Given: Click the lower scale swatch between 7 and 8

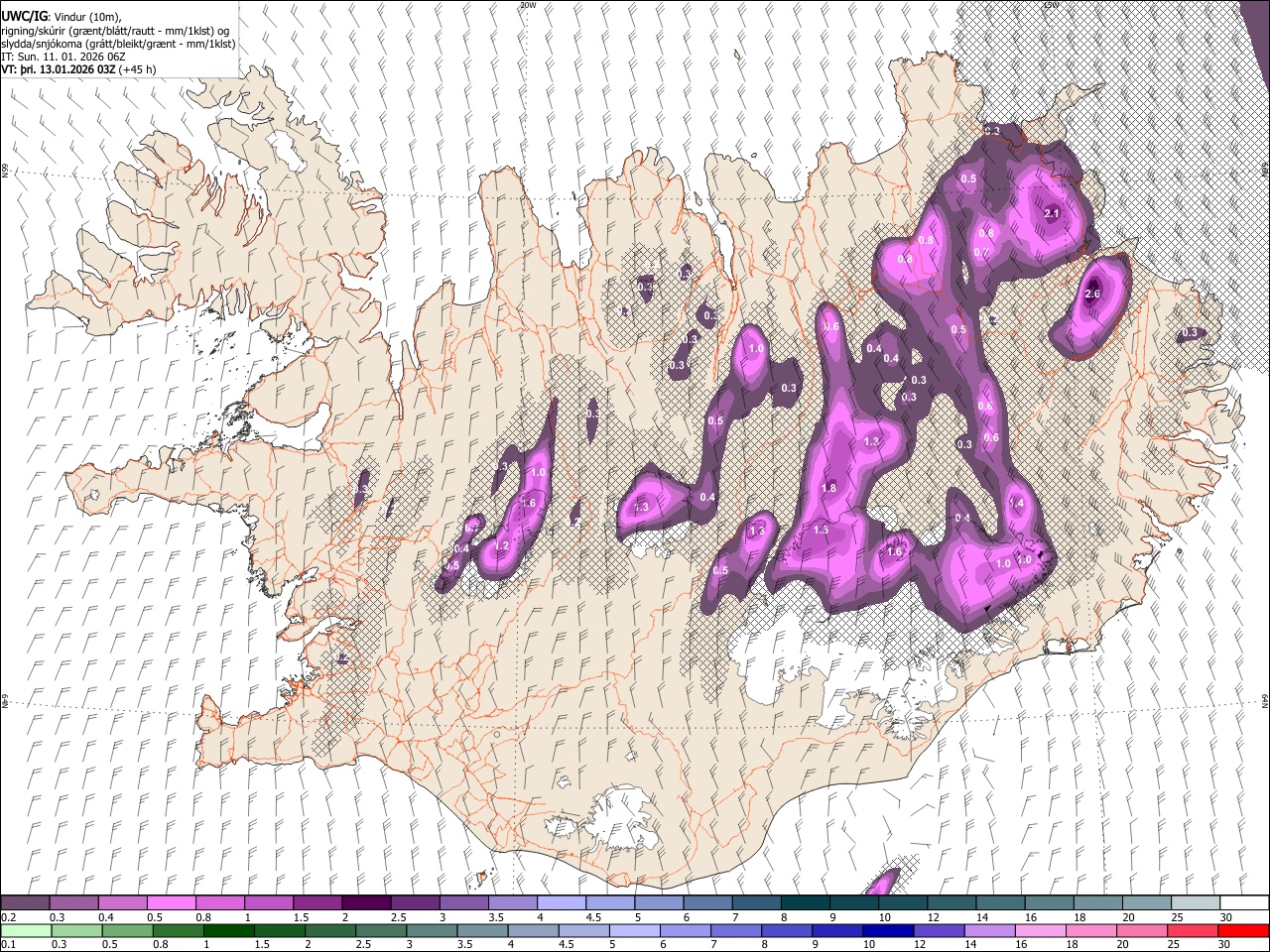Looking at the screenshot, I should click(737, 930).
